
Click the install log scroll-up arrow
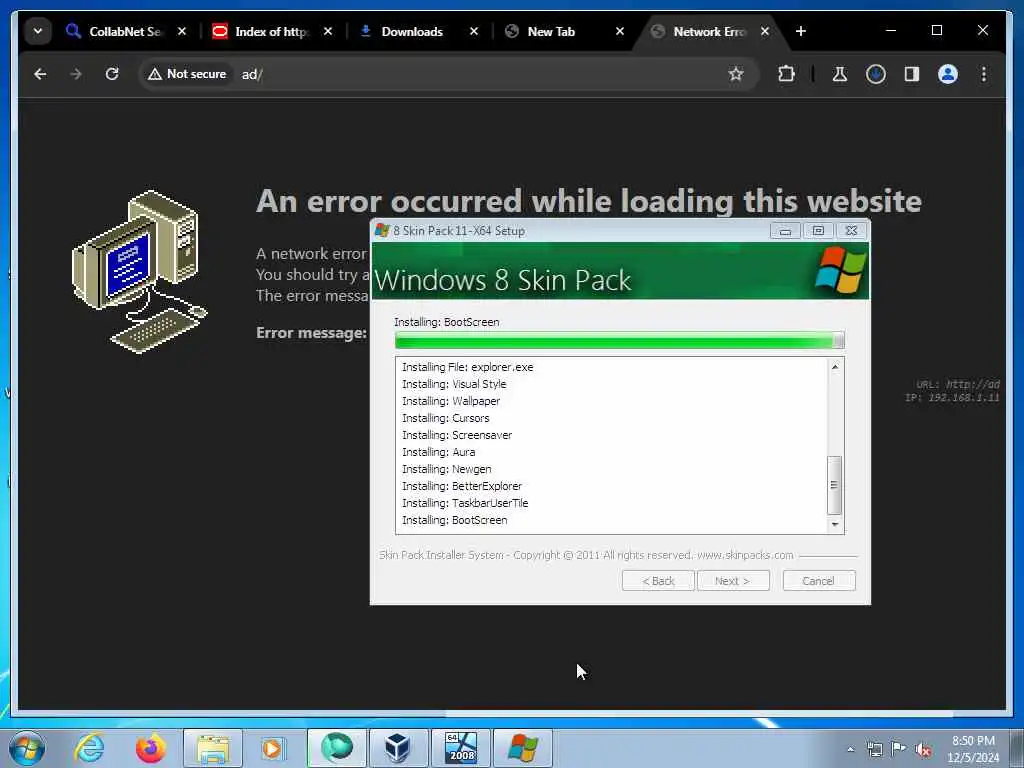(x=835, y=367)
